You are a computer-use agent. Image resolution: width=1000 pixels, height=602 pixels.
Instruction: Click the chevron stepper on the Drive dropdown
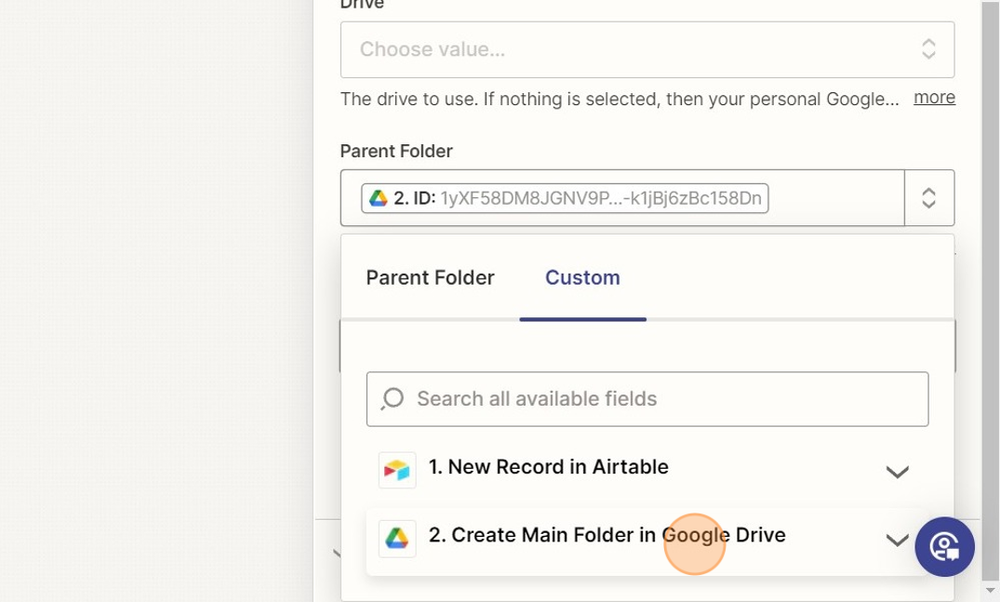click(928, 49)
